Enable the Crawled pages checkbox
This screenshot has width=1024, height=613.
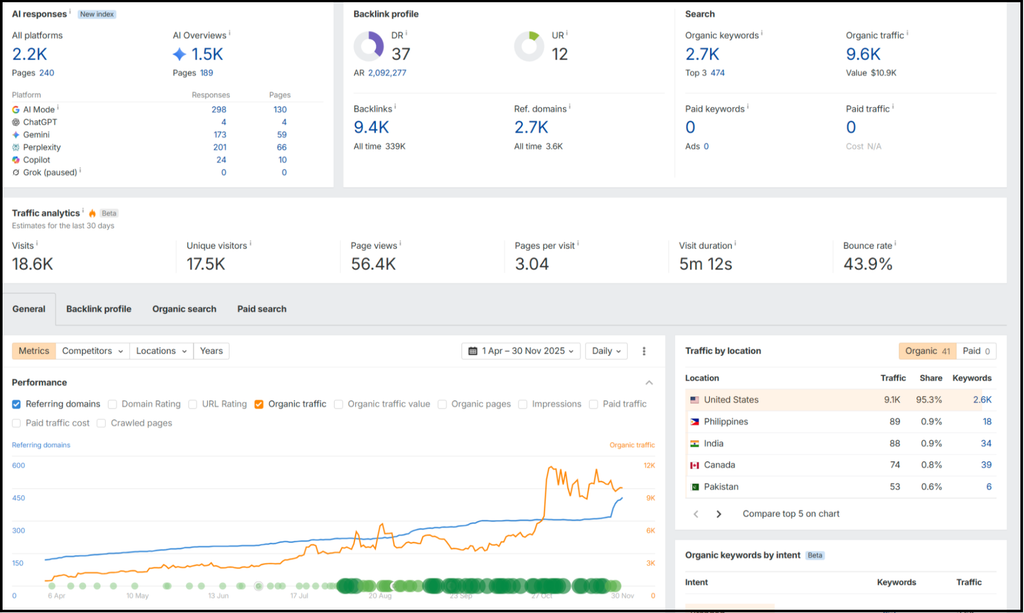click(101, 424)
